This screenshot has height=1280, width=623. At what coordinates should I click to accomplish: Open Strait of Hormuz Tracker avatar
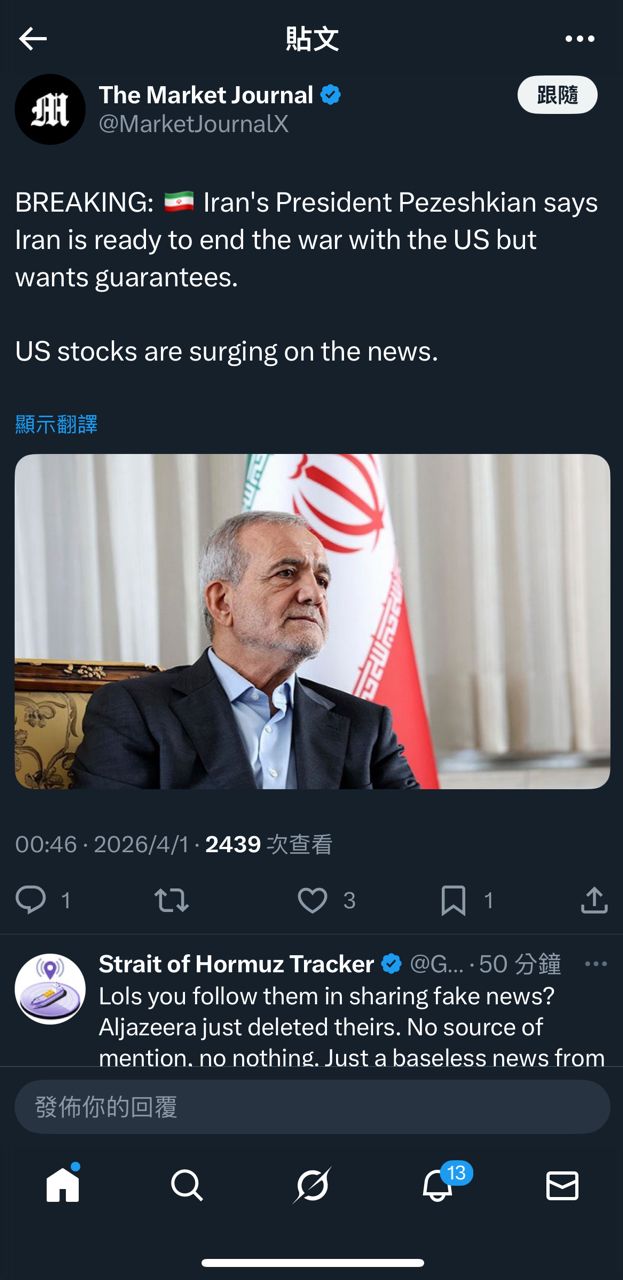point(50,989)
